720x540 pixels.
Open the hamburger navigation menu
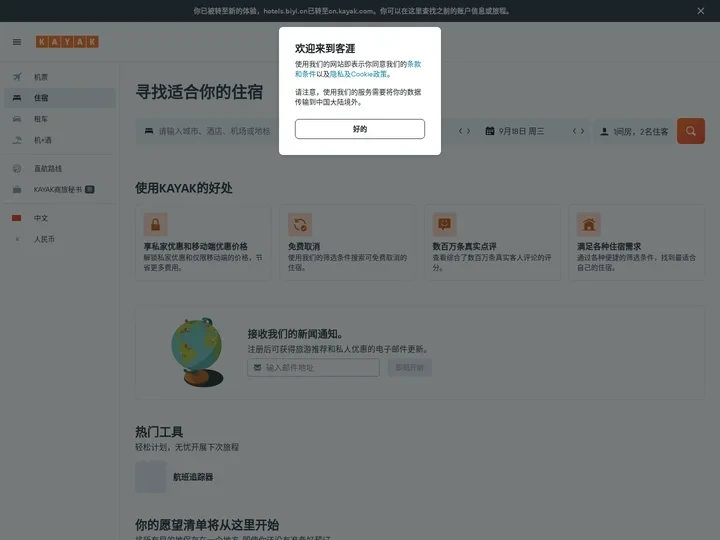click(17, 42)
